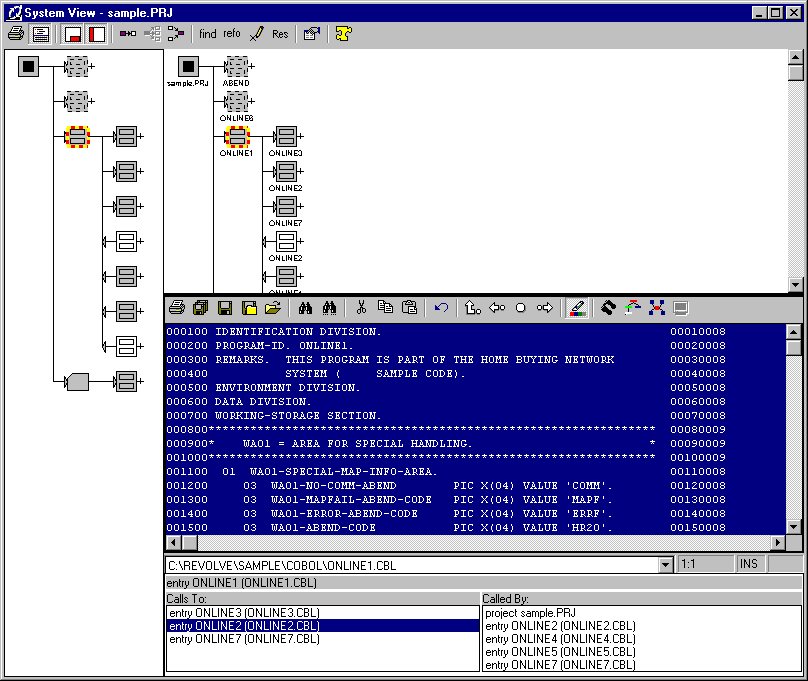Click the paste clipboard icon

point(409,308)
